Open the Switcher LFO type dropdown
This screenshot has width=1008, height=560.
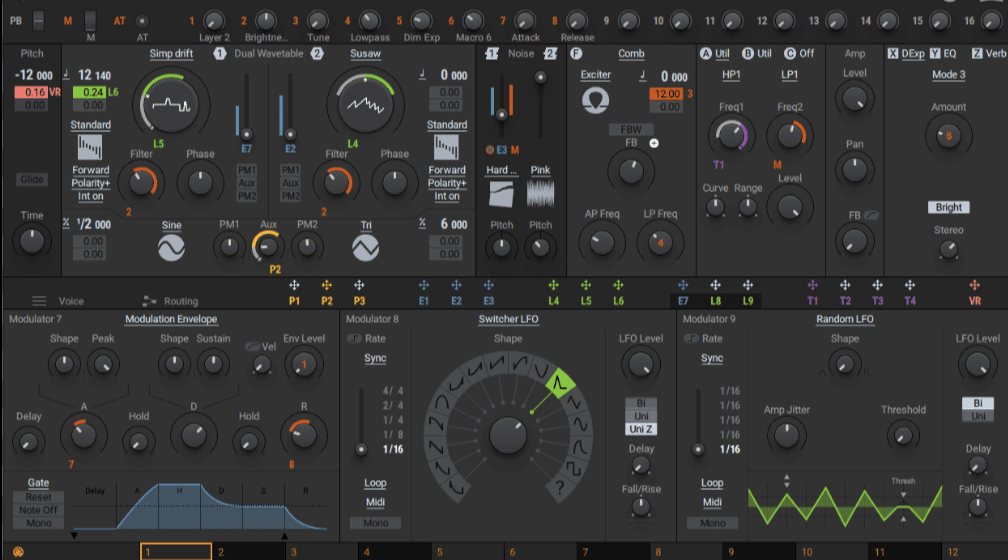tap(508, 319)
